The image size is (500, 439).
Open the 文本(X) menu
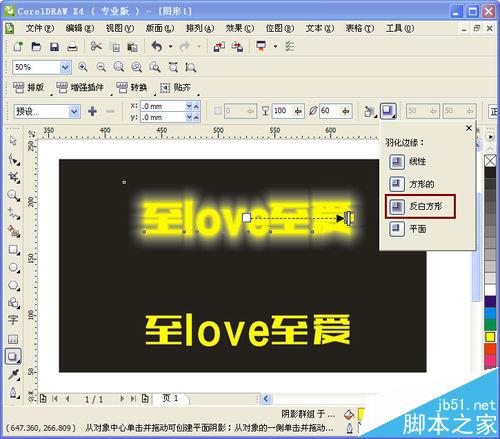click(x=320, y=28)
